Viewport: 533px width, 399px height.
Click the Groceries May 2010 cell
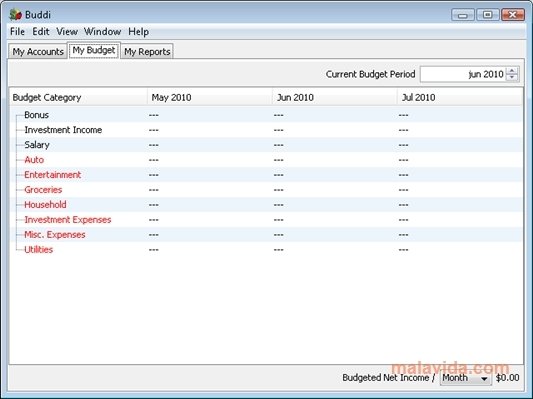210,190
